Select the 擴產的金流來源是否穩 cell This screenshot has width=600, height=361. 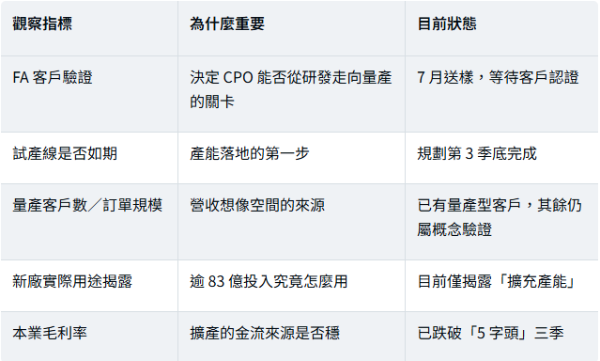click(x=291, y=336)
